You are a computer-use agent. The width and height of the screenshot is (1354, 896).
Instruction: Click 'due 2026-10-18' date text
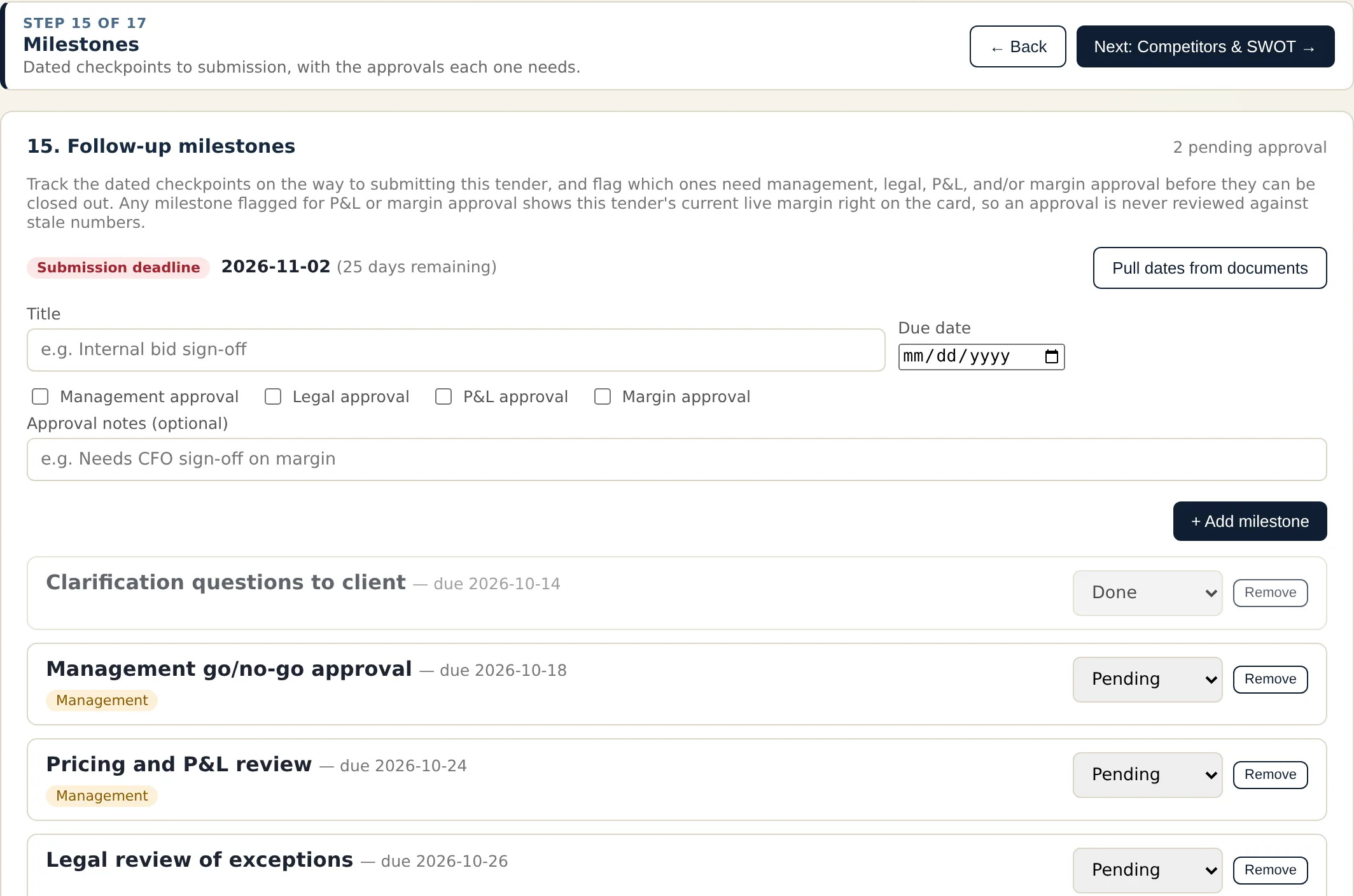coord(503,670)
